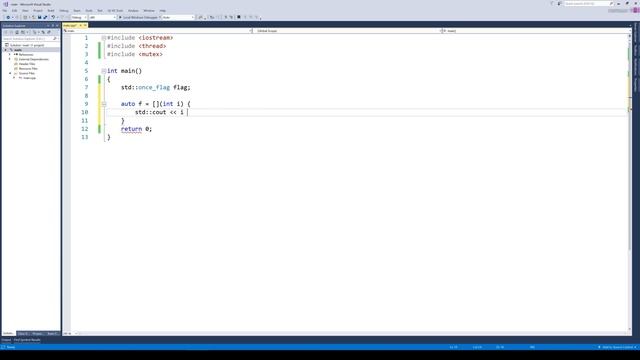Collapse the Source Files folder
The image size is (640, 360).
[x=10, y=73]
